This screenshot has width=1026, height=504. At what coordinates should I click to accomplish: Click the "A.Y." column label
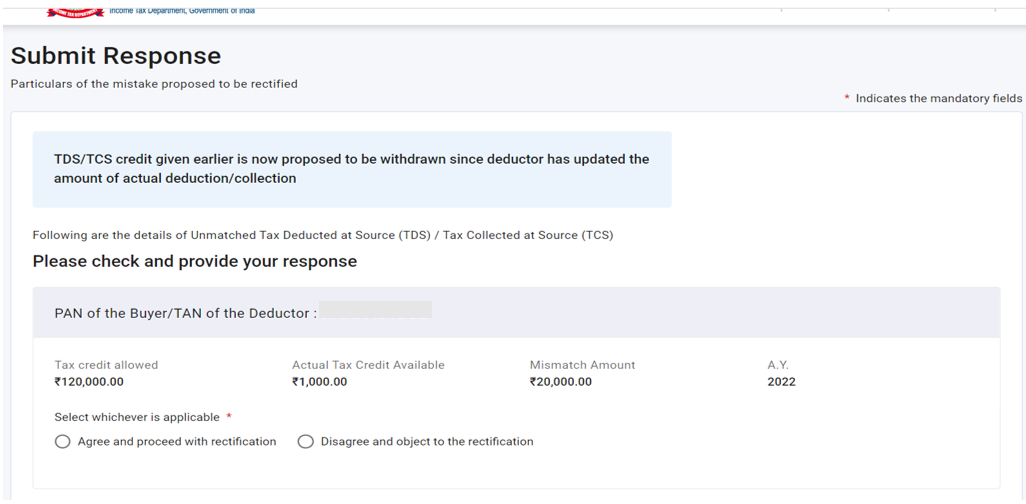click(x=778, y=365)
